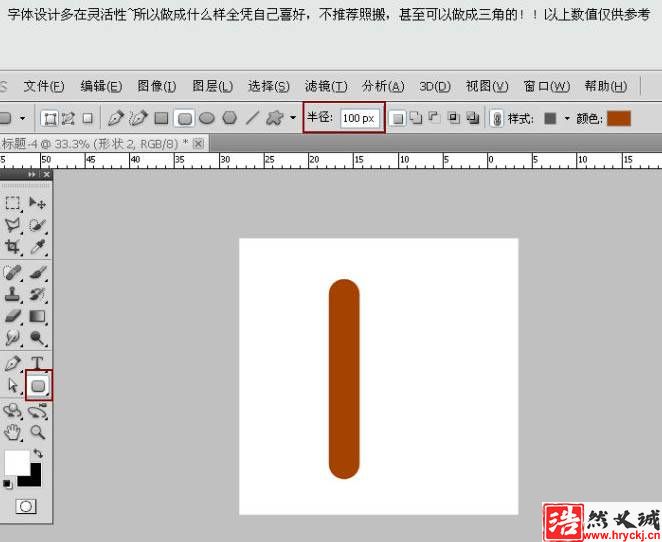
Task: Collapse the toolbox with double-arrow button
Action: point(32,174)
